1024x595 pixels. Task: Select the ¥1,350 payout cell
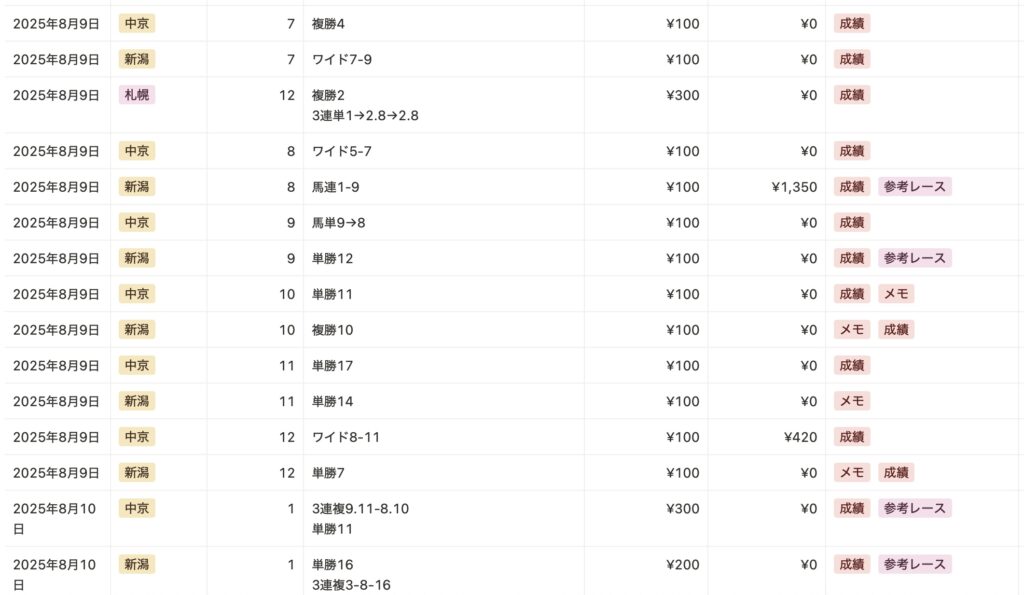(793, 187)
